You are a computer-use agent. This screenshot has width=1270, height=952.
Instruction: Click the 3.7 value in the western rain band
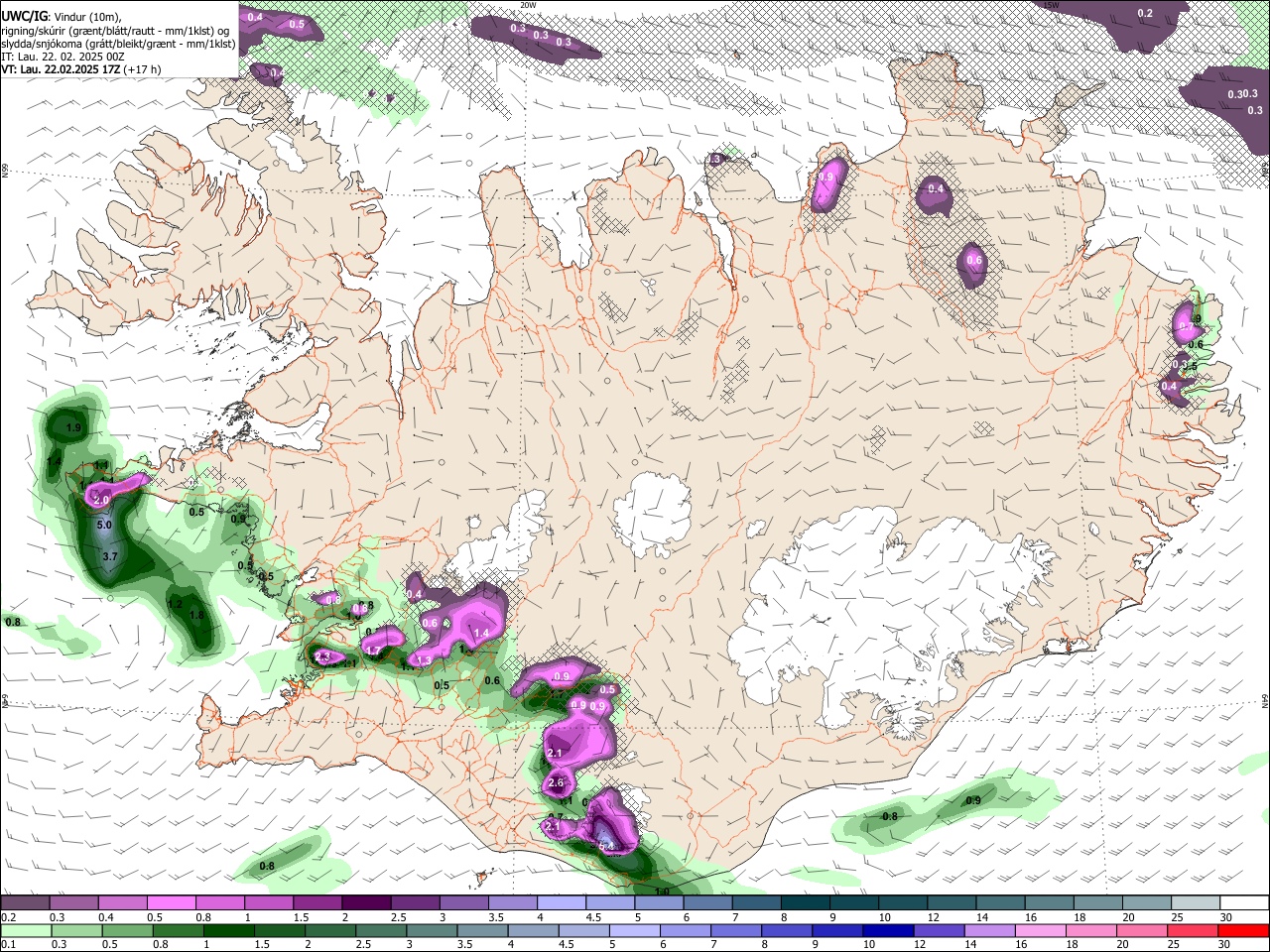pos(110,557)
